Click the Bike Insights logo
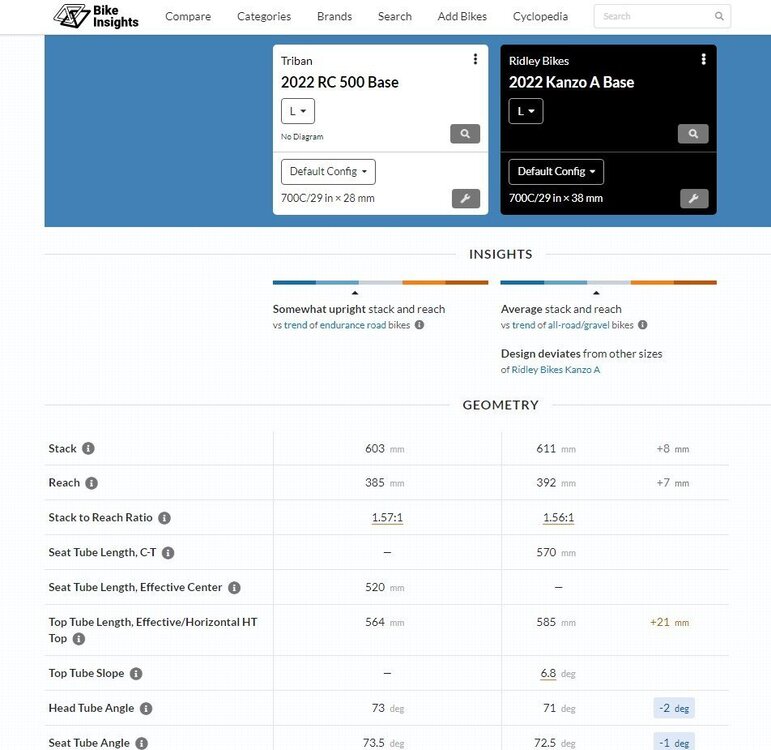The width and height of the screenshot is (771, 750). tap(97, 16)
